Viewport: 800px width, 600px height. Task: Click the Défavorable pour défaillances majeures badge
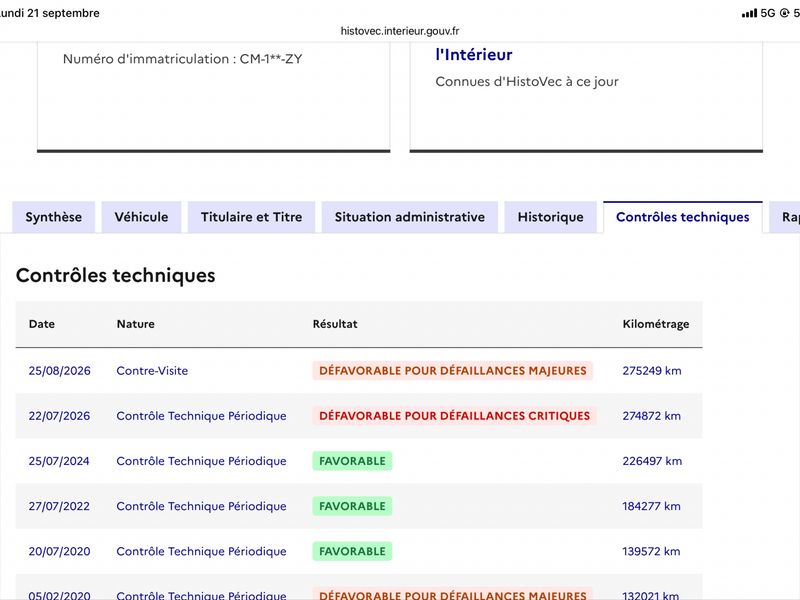point(453,371)
